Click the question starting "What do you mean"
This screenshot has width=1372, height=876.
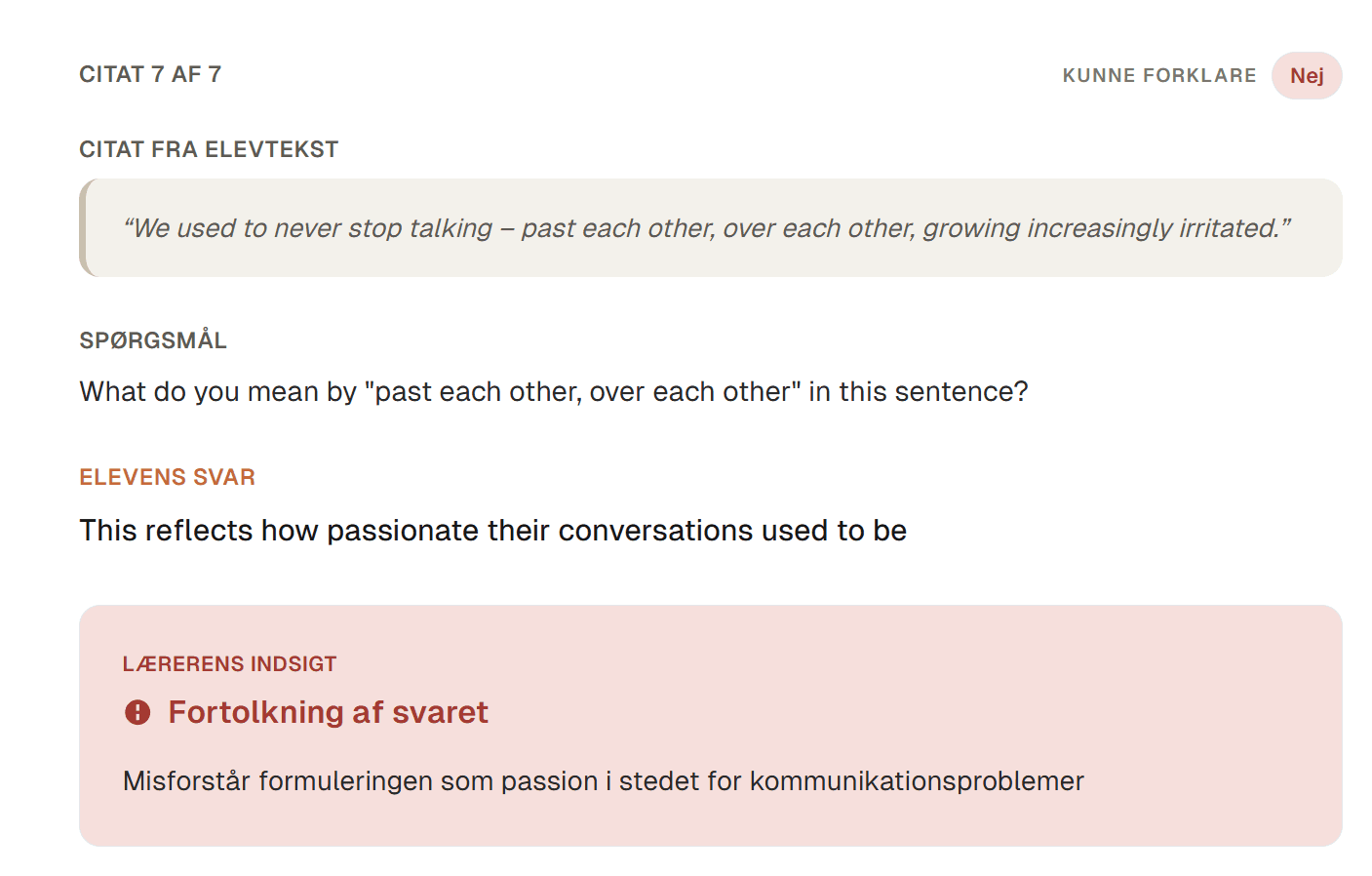click(x=553, y=391)
